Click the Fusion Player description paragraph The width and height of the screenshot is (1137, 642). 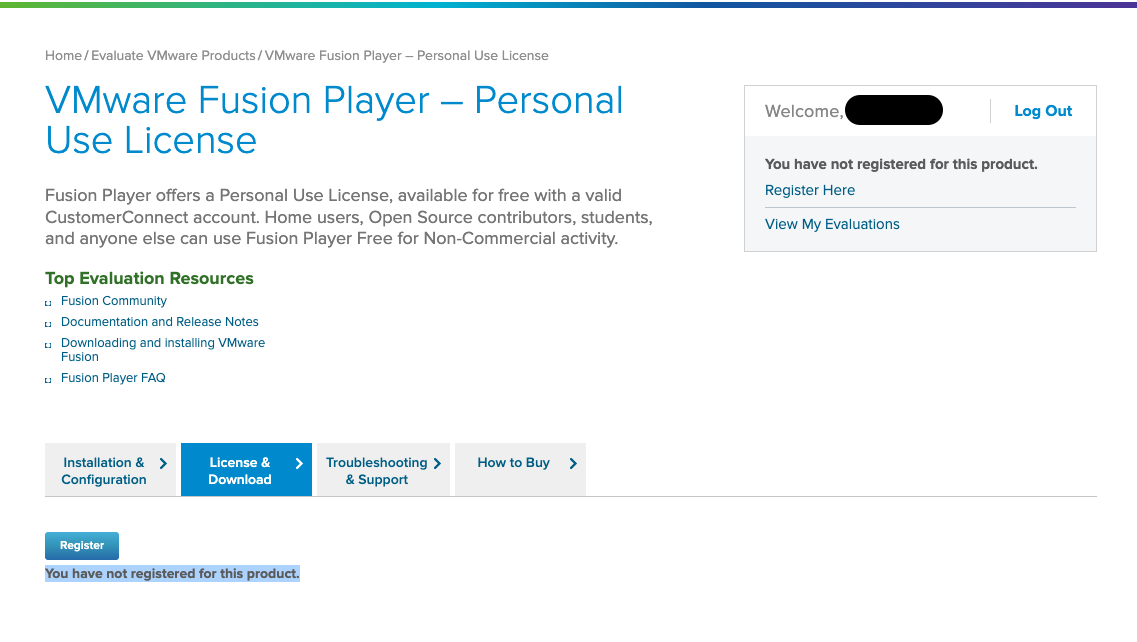pos(349,217)
